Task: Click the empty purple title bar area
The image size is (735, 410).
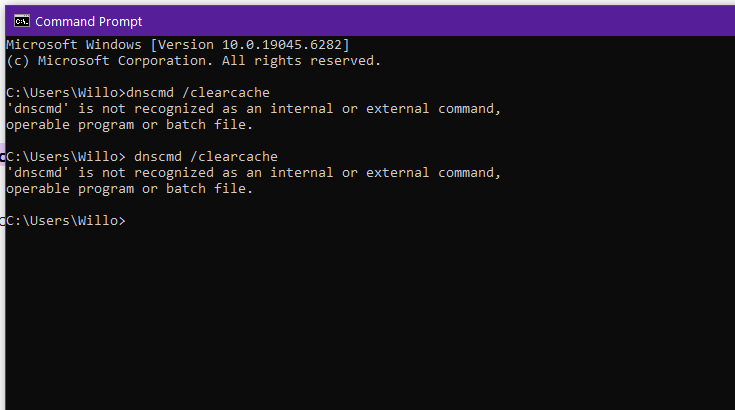Action: tap(436, 21)
